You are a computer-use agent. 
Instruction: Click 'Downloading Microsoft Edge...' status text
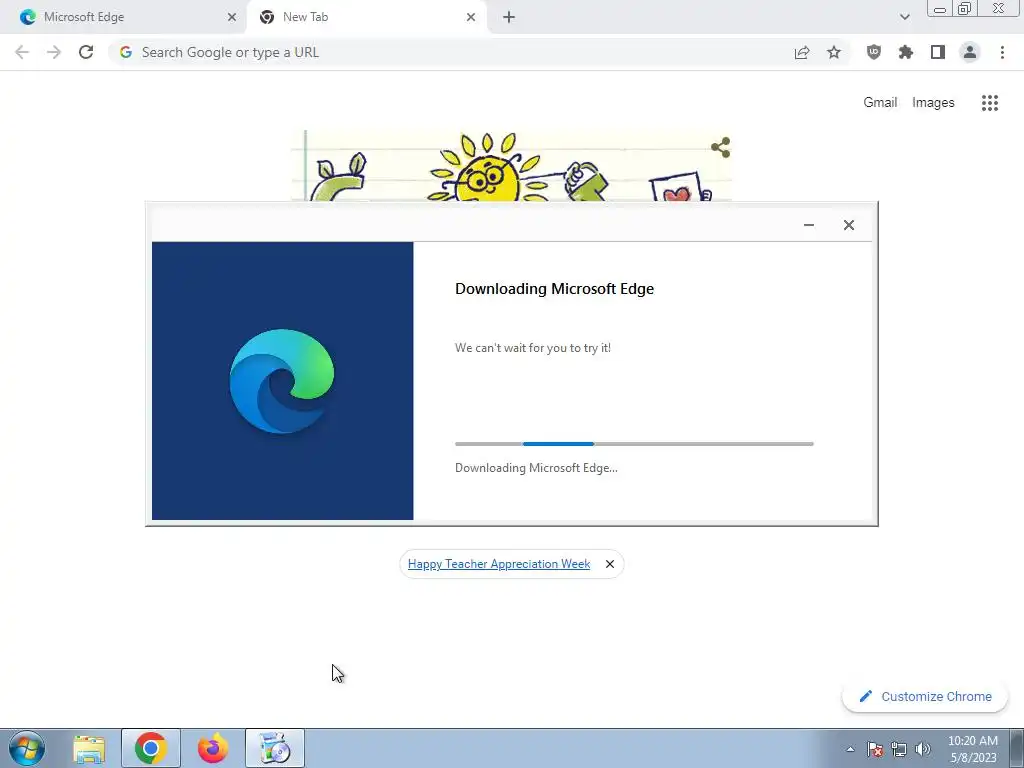point(536,468)
